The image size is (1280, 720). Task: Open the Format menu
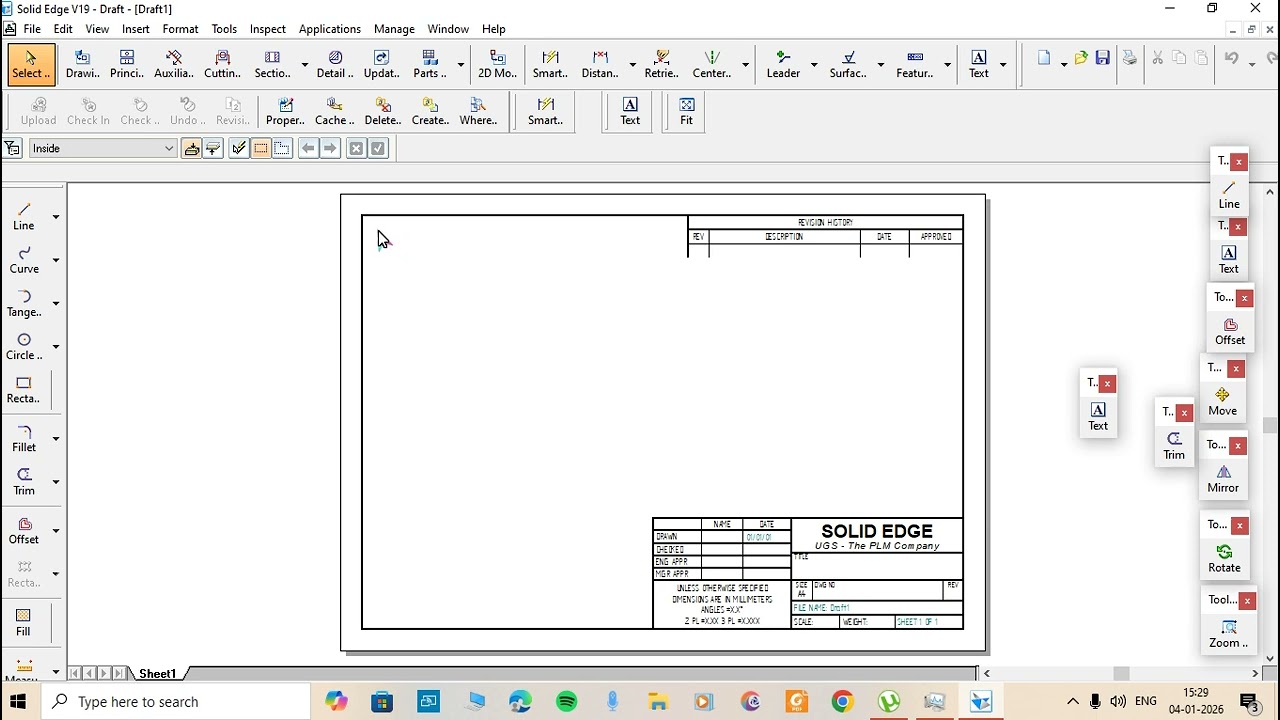pyautogui.click(x=180, y=29)
